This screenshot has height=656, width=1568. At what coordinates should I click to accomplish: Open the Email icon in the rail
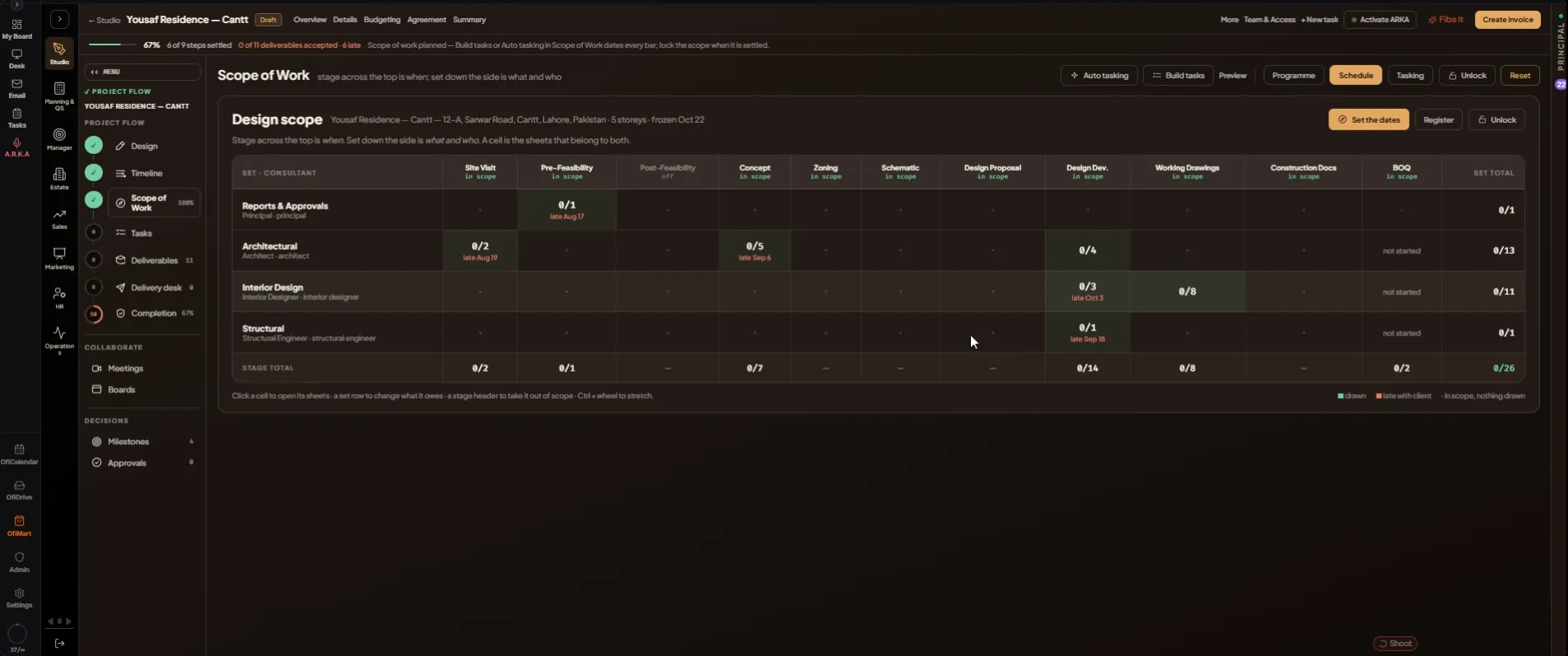coord(16,88)
